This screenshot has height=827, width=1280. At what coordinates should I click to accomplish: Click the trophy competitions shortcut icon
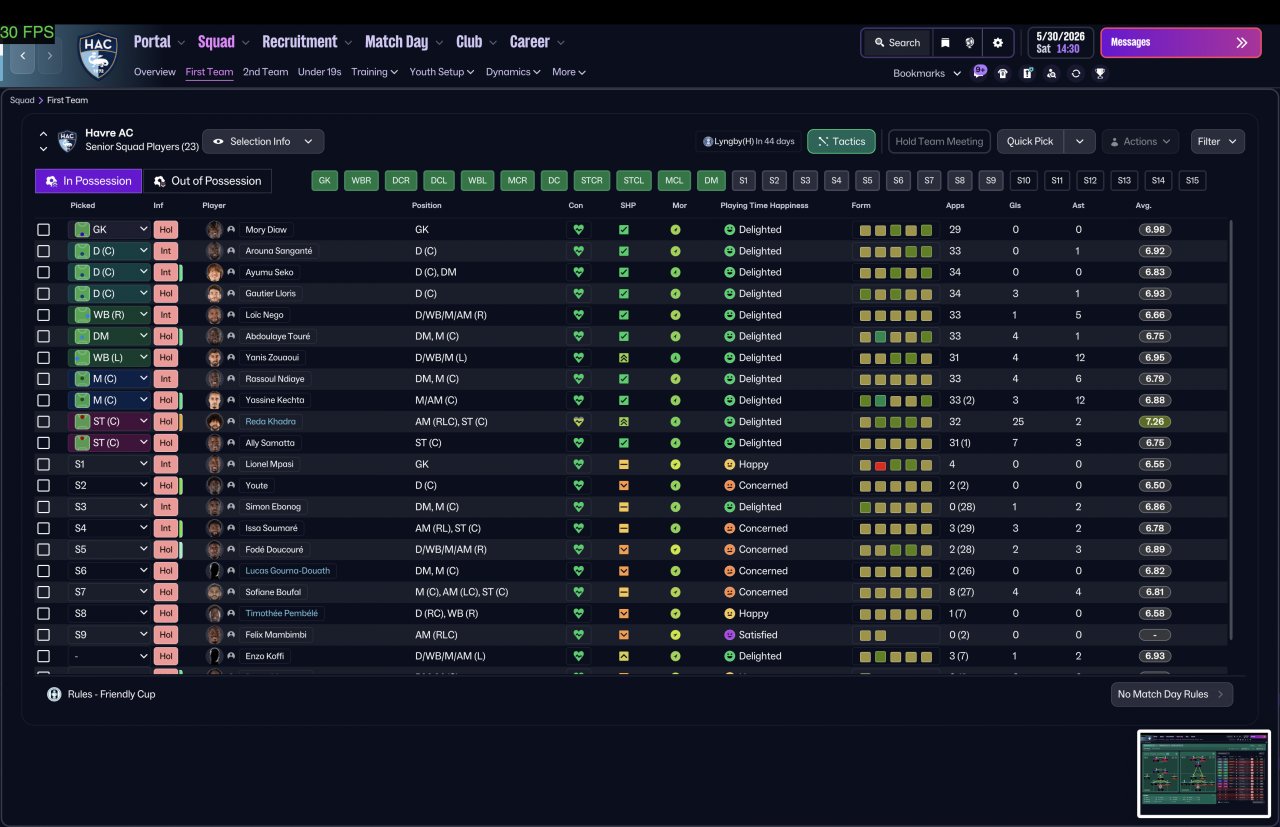[1100, 73]
